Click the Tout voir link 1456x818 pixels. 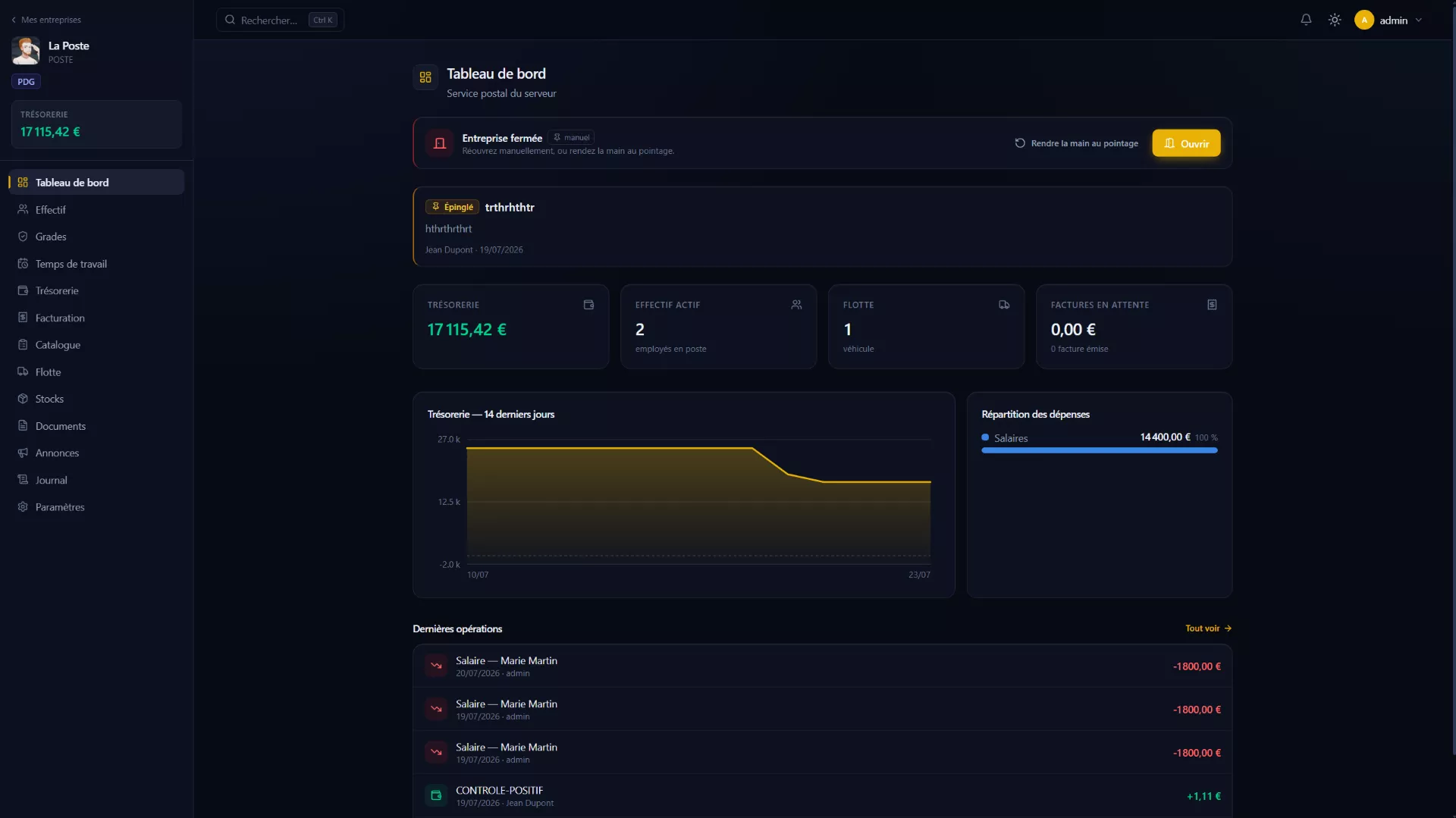pyautogui.click(x=1208, y=628)
